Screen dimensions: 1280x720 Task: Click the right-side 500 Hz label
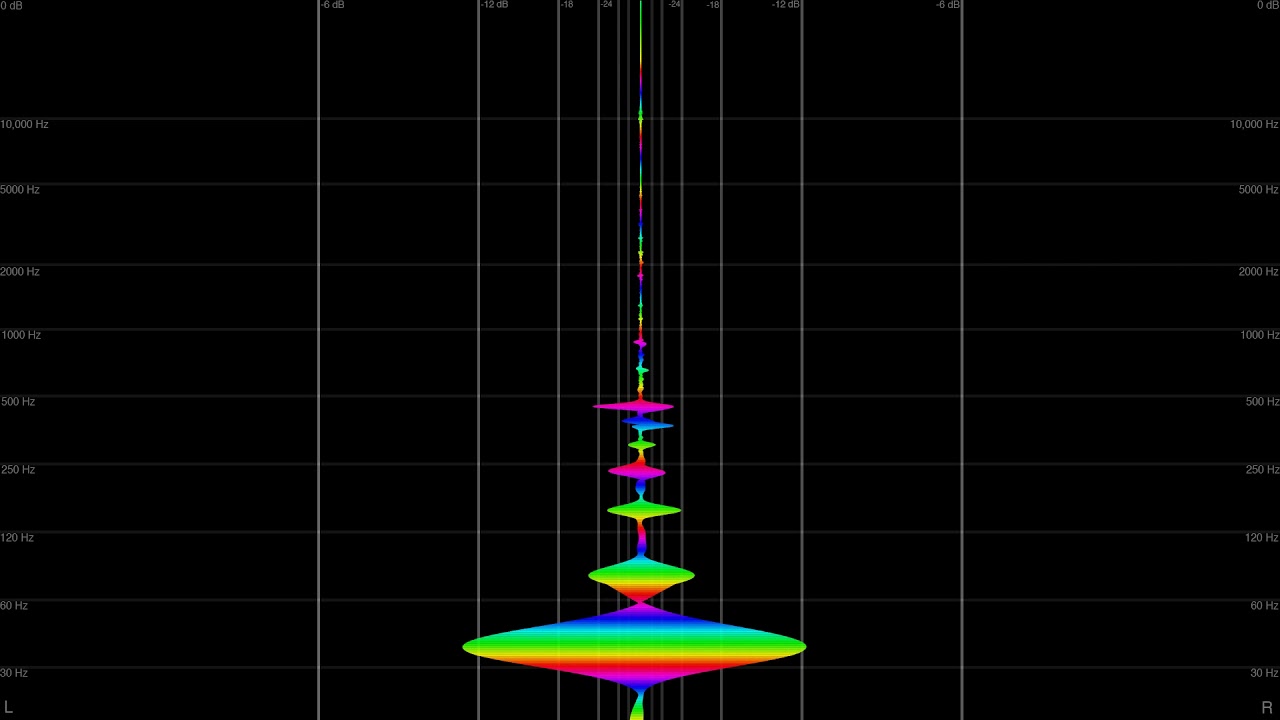1261,402
